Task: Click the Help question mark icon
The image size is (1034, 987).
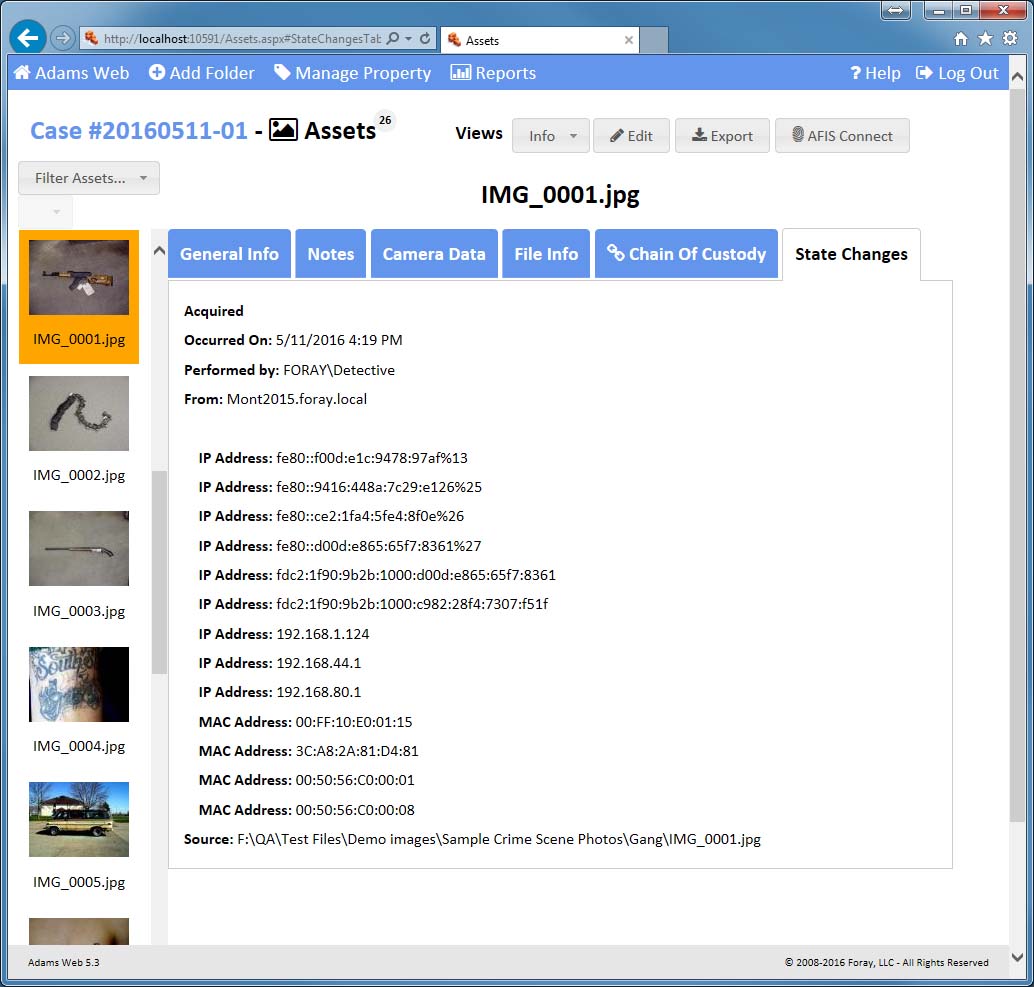Action: pos(855,73)
